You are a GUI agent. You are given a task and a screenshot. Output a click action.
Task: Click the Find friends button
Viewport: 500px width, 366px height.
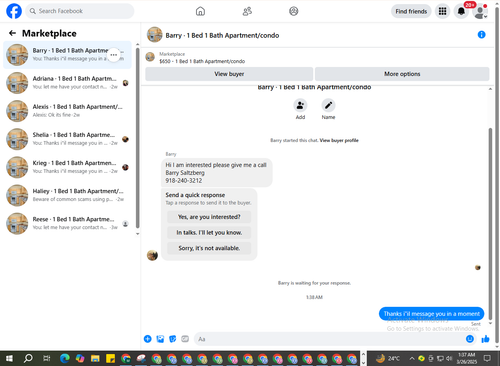tap(411, 11)
